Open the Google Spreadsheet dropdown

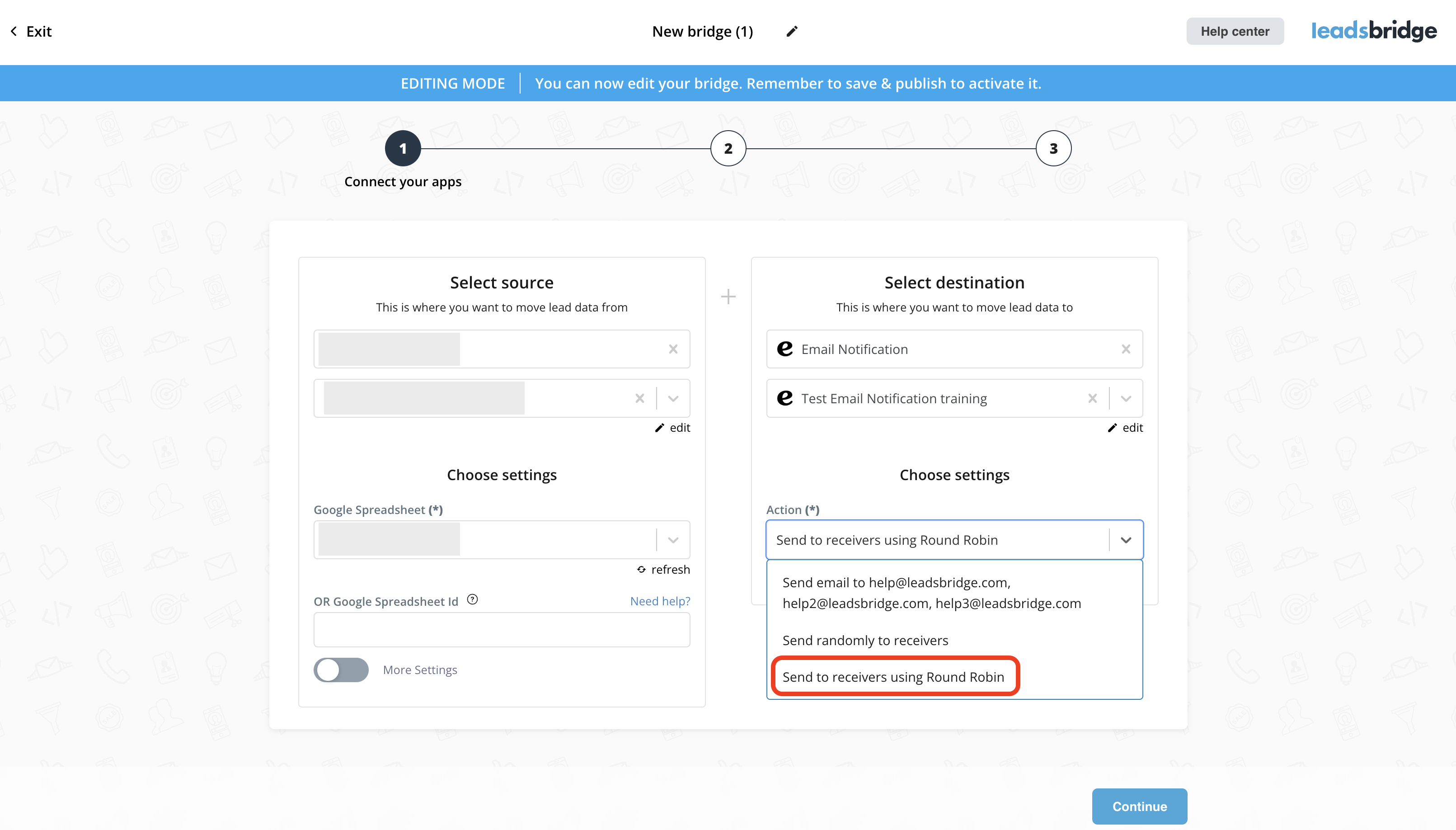pos(673,540)
